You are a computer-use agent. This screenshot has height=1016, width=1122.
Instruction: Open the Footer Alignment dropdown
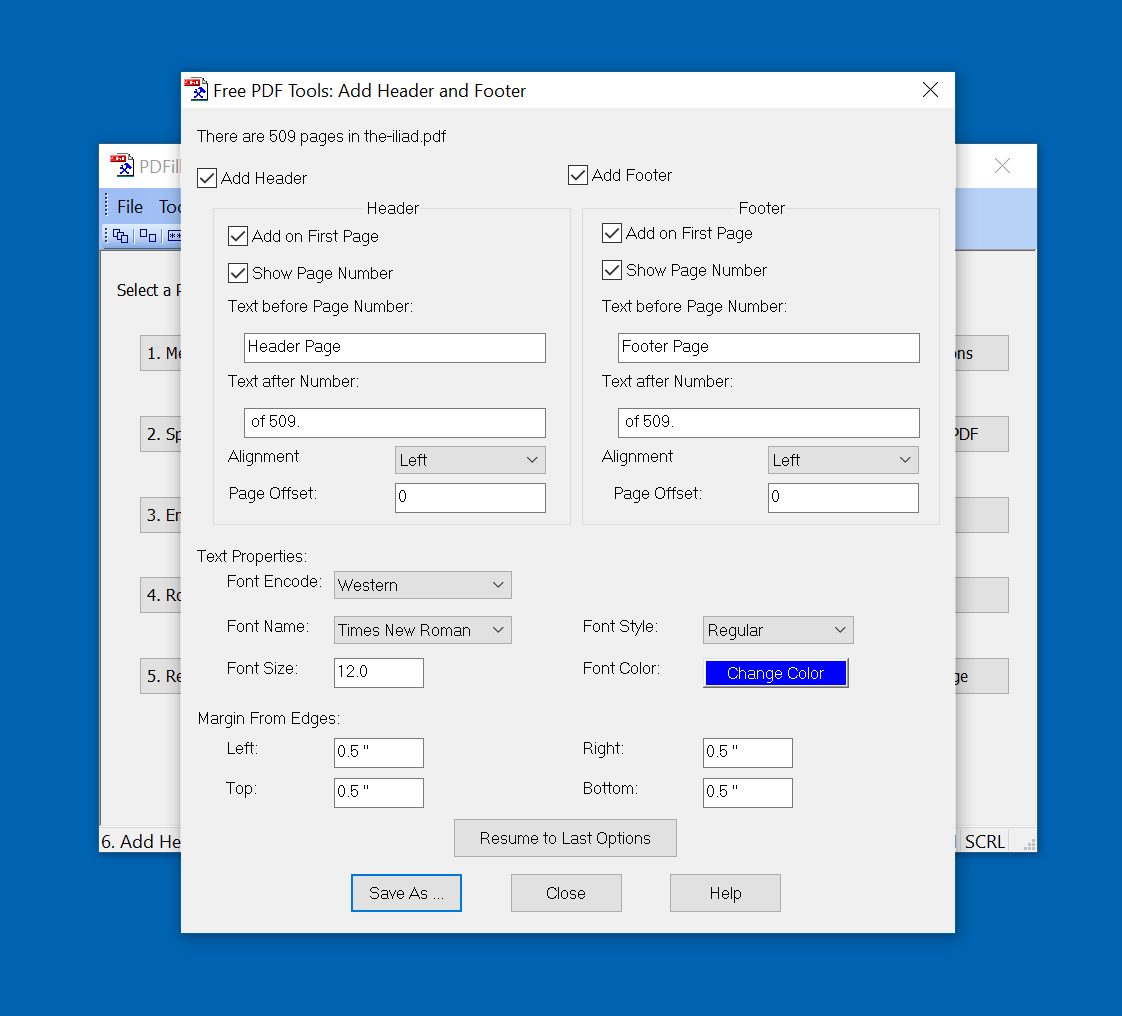pos(843,460)
